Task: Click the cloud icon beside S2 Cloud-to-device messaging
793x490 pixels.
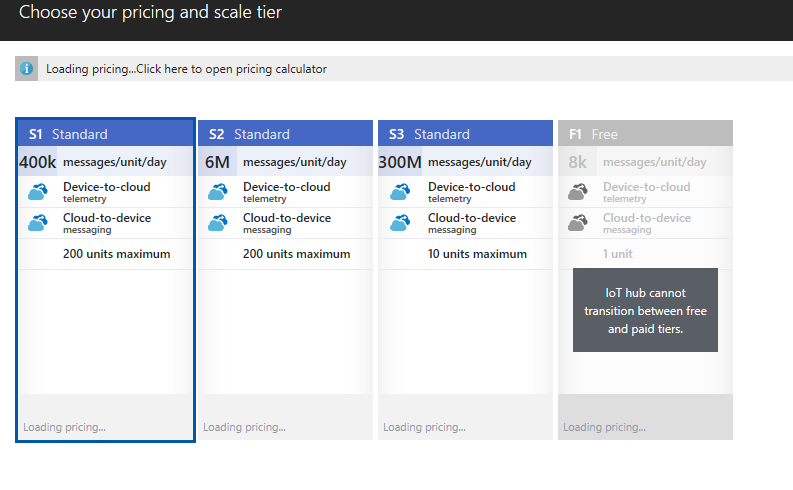Action: pos(218,222)
